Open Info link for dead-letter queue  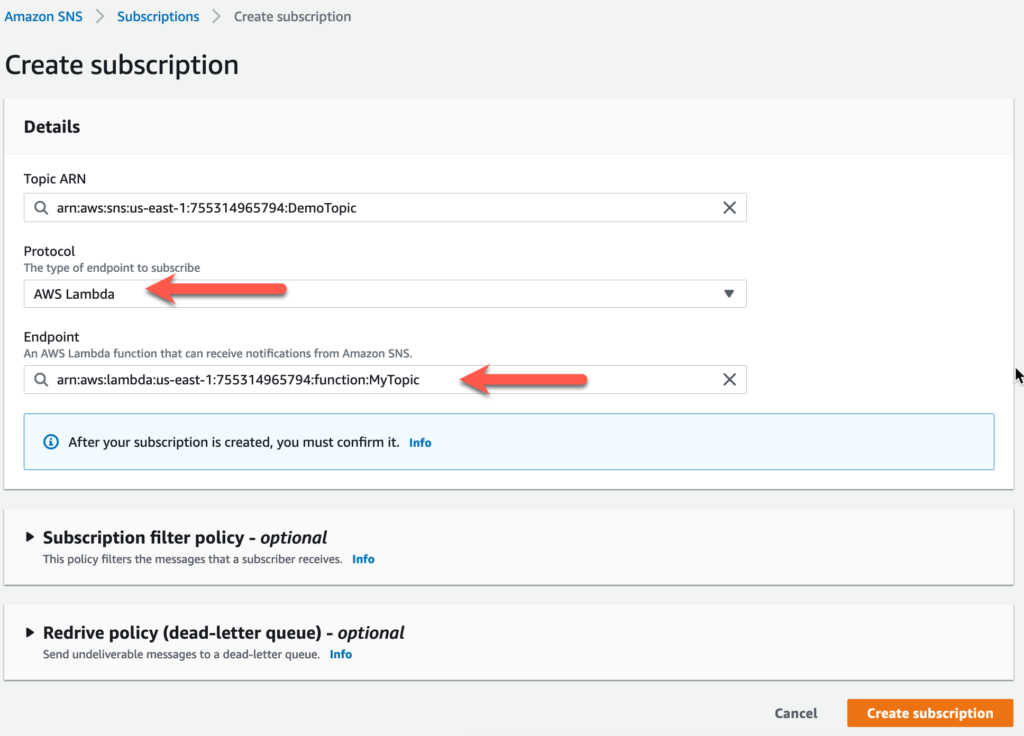point(341,654)
